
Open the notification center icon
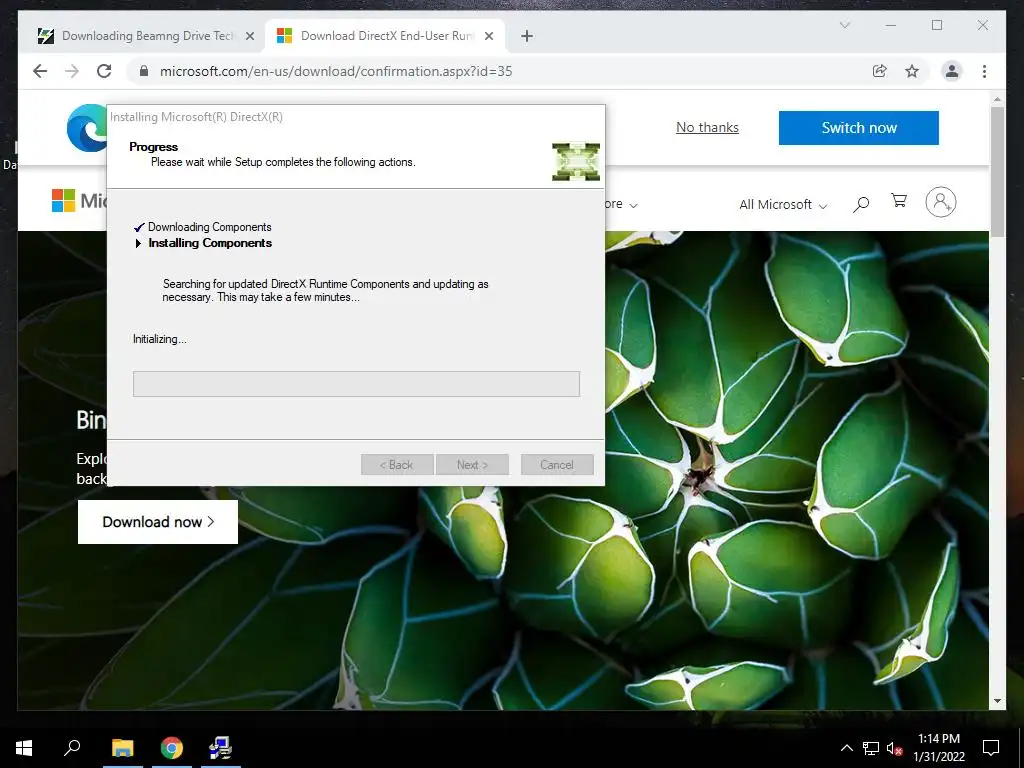tap(991, 748)
